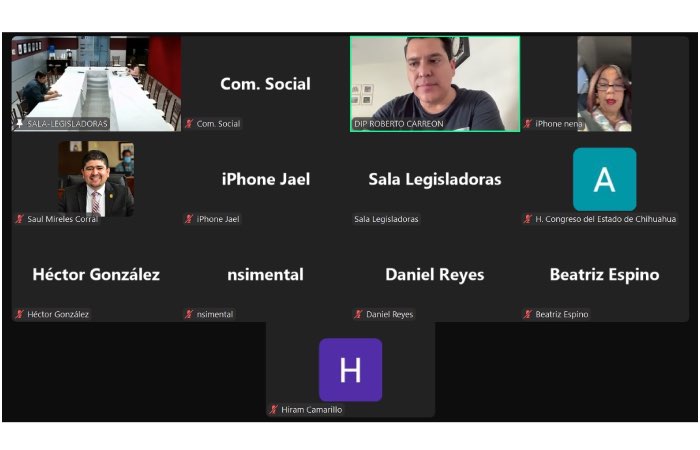Click muted mic icon next to iPhone Jael label
Viewport: 700px width, 450px height.
[189, 219]
